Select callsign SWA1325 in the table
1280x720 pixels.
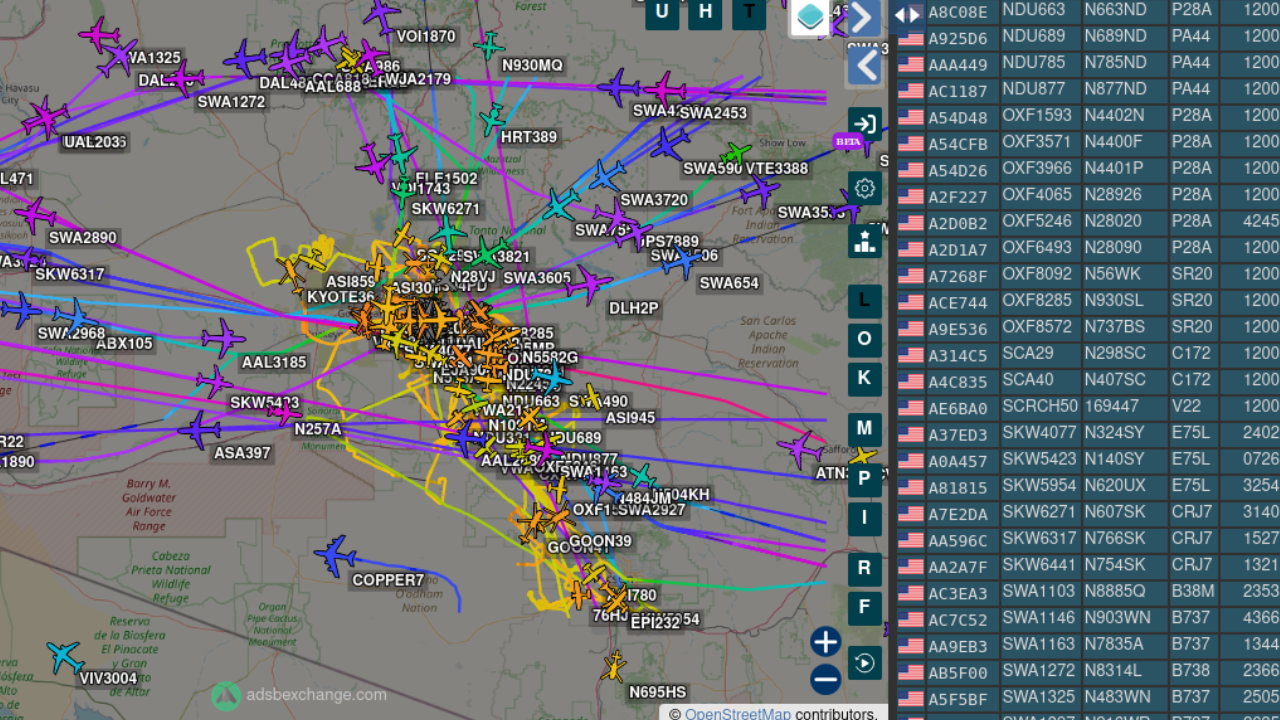(1039, 697)
